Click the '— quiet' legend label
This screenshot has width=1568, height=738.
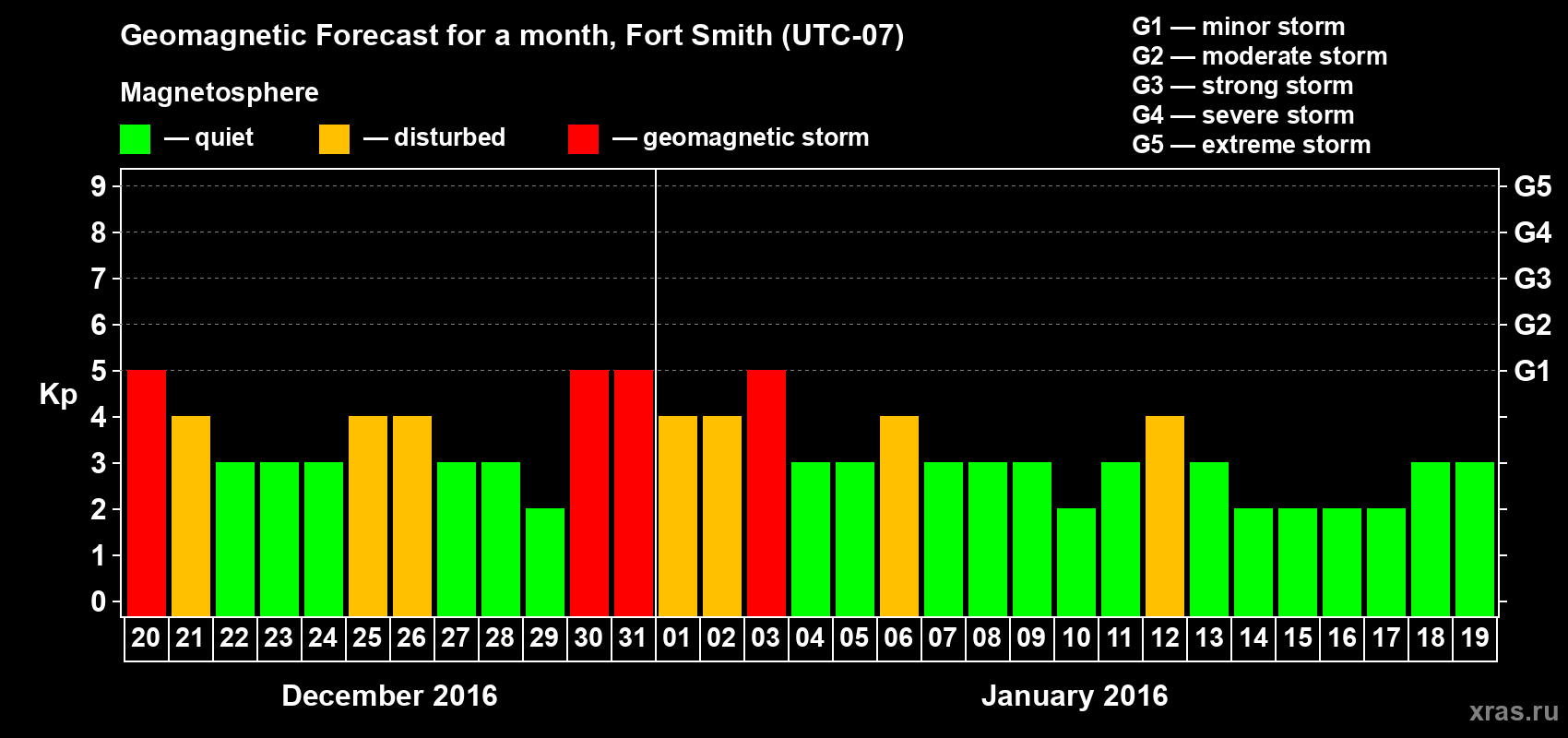click(208, 137)
